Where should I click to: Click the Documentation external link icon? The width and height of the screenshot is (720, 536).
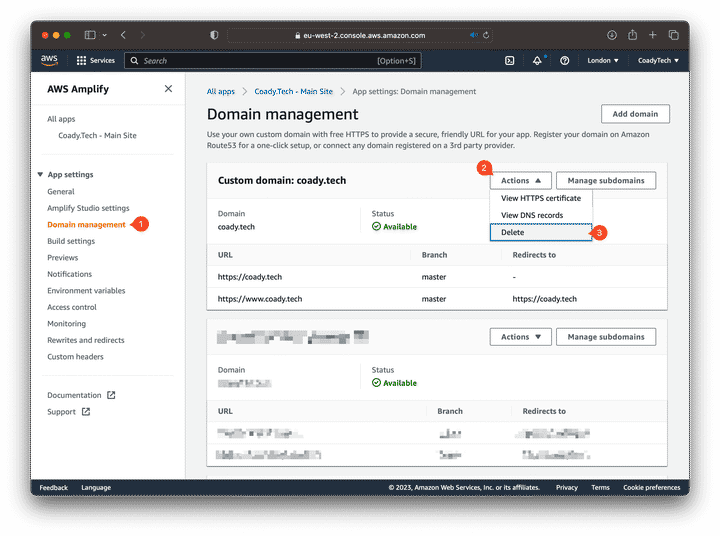[x=111, y=395]
